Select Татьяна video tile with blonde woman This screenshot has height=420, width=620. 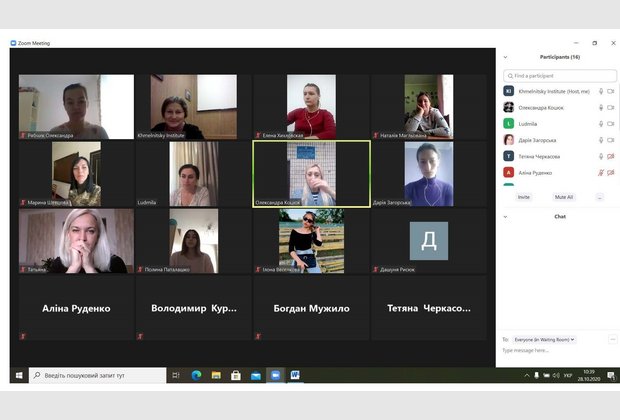[76, 241]
